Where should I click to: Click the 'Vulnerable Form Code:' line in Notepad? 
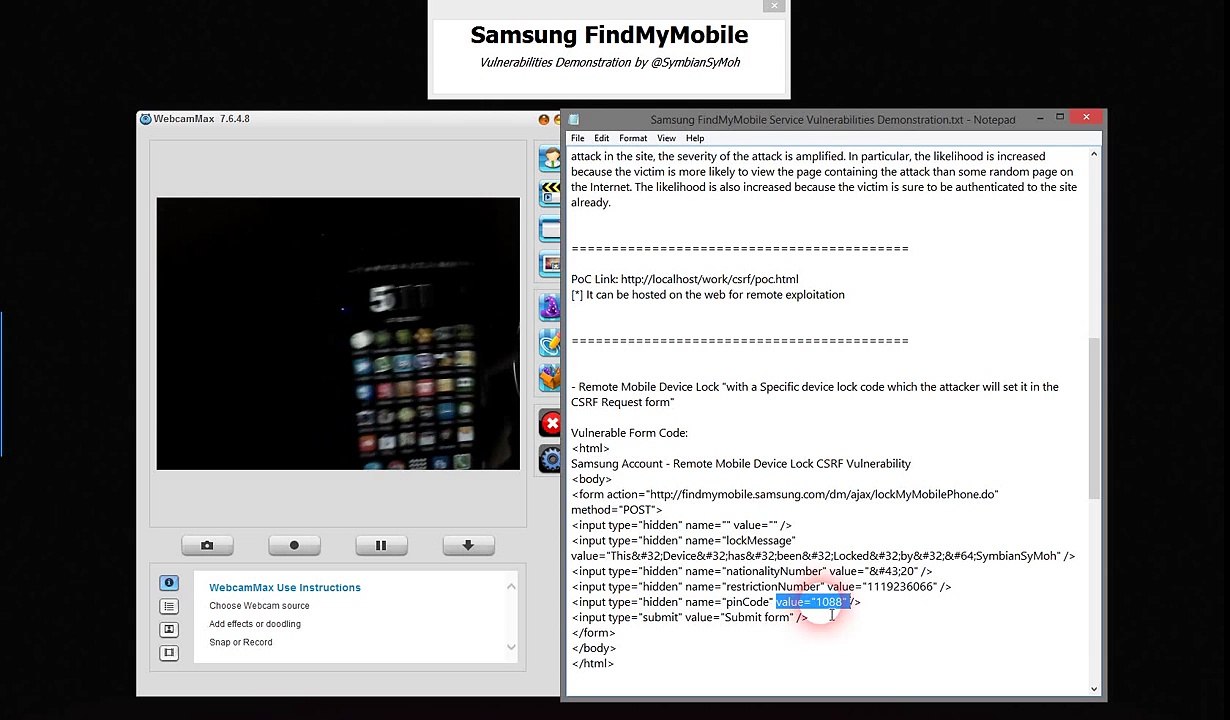[629, 433]
